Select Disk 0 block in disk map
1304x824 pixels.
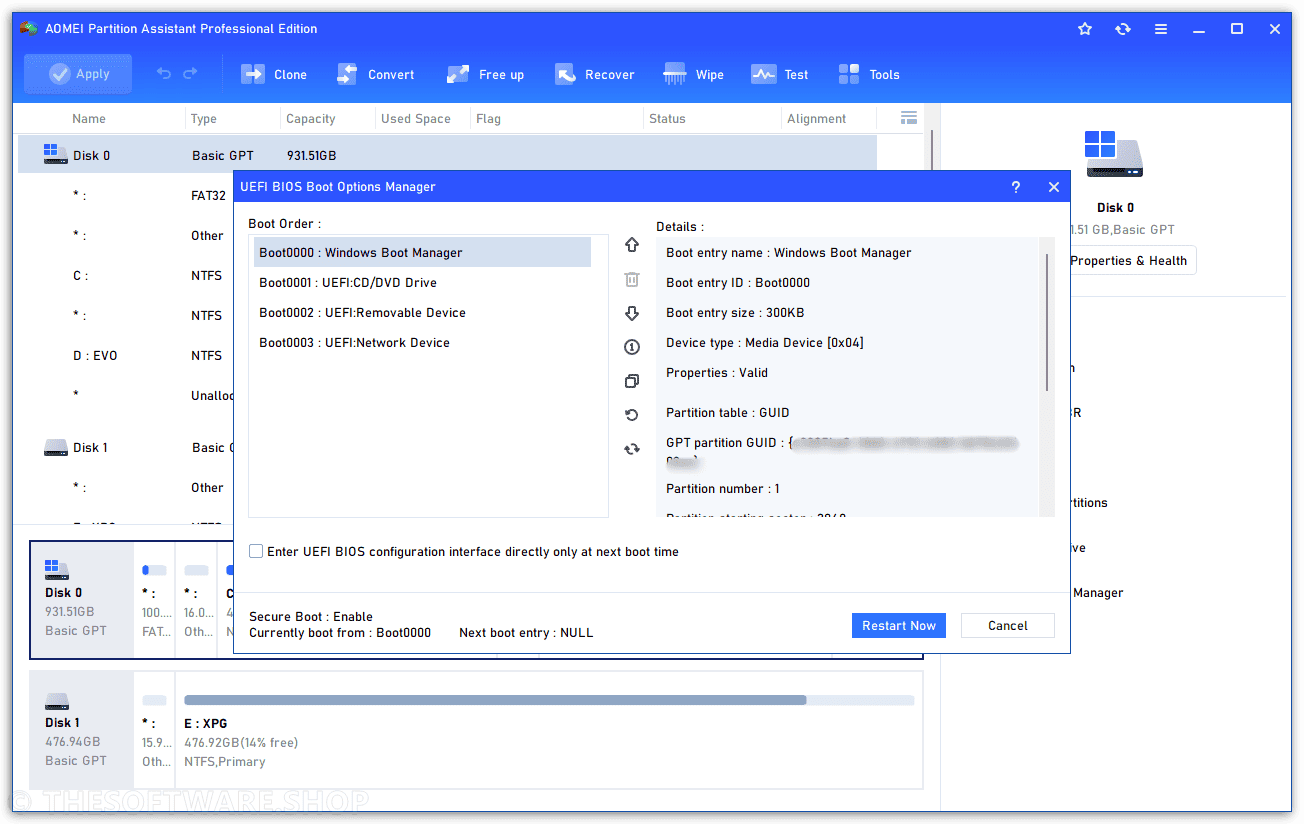(x=82, y=600)
